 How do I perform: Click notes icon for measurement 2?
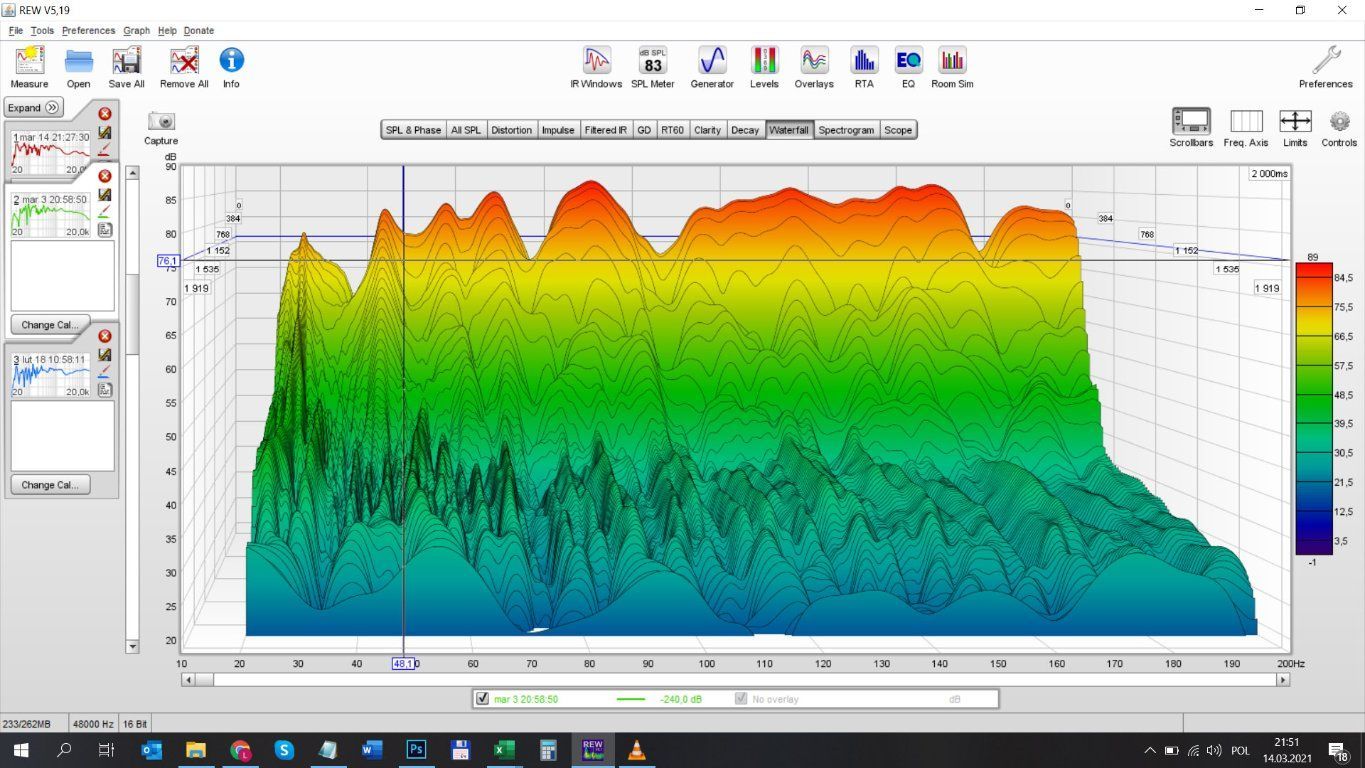click(x=105, y=230)
